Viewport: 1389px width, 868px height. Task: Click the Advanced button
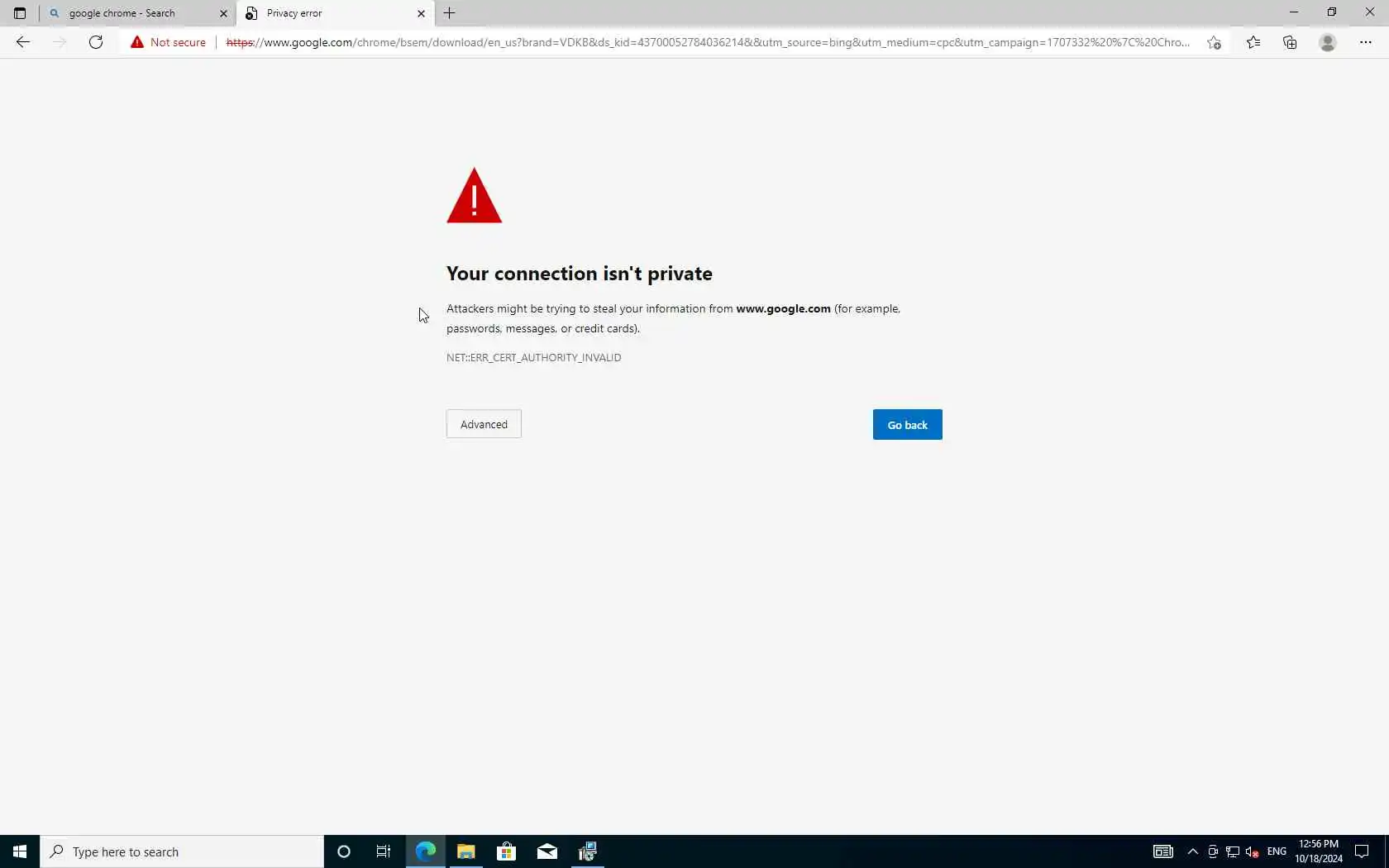pos(484,424)
